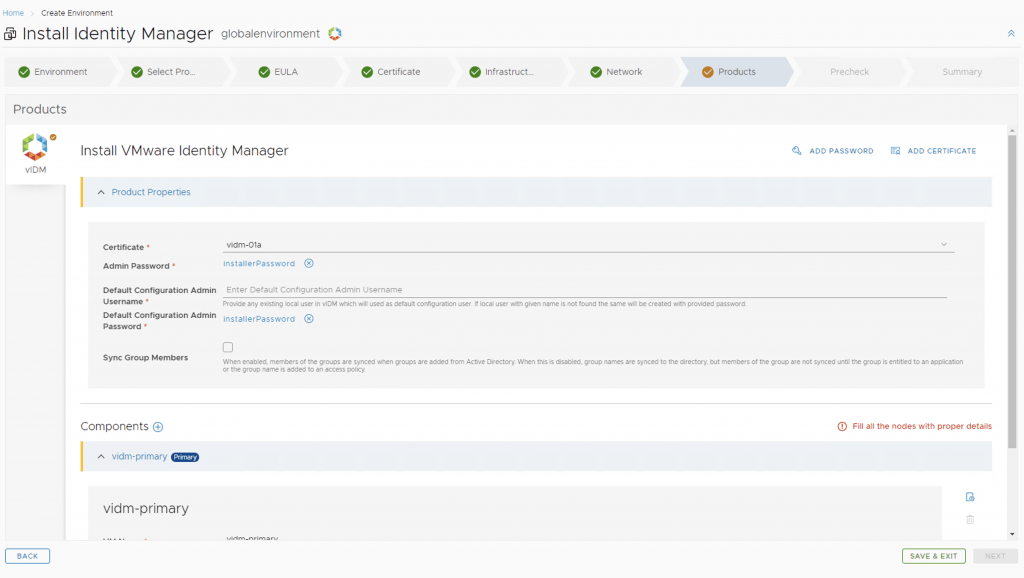This screenshot has height=578, width=1024.
Task: Click the vidm-primary trash delete icon
Action: (969, 519)
